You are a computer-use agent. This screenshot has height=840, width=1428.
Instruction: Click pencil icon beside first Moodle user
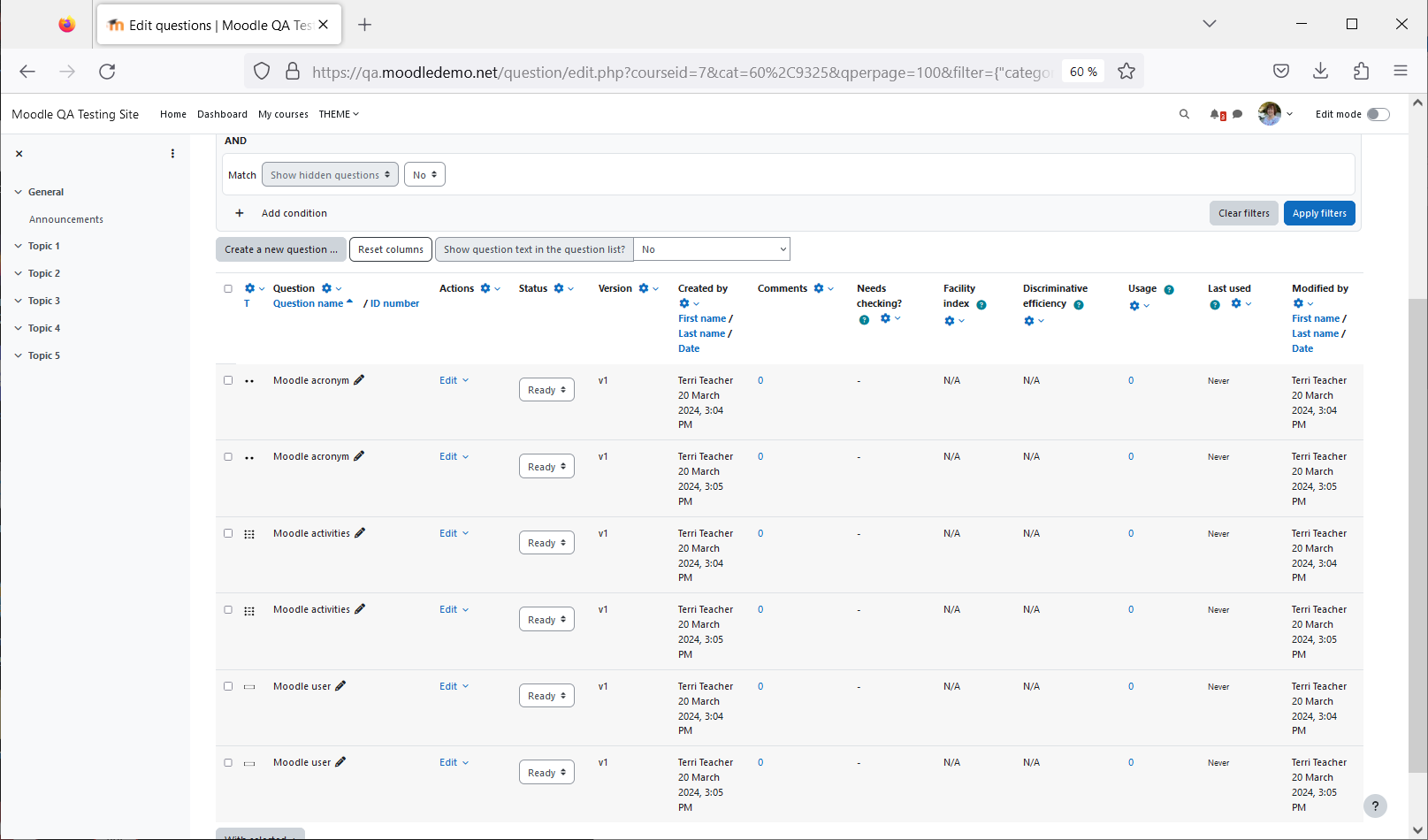click(340, 686)
